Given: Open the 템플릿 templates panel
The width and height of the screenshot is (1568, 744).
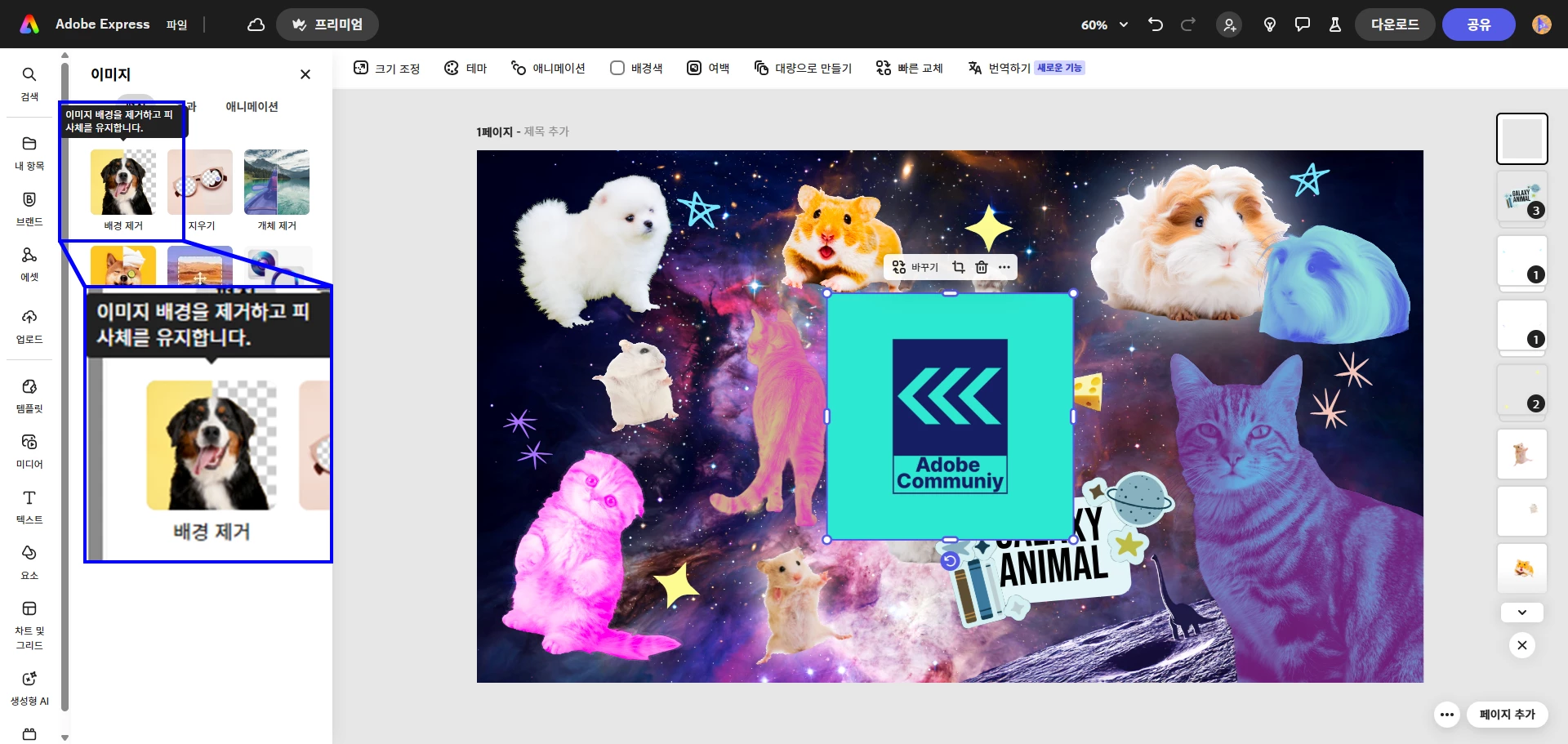Looking at the screenshot, I should pyautogui.click(x=29, y=395).
